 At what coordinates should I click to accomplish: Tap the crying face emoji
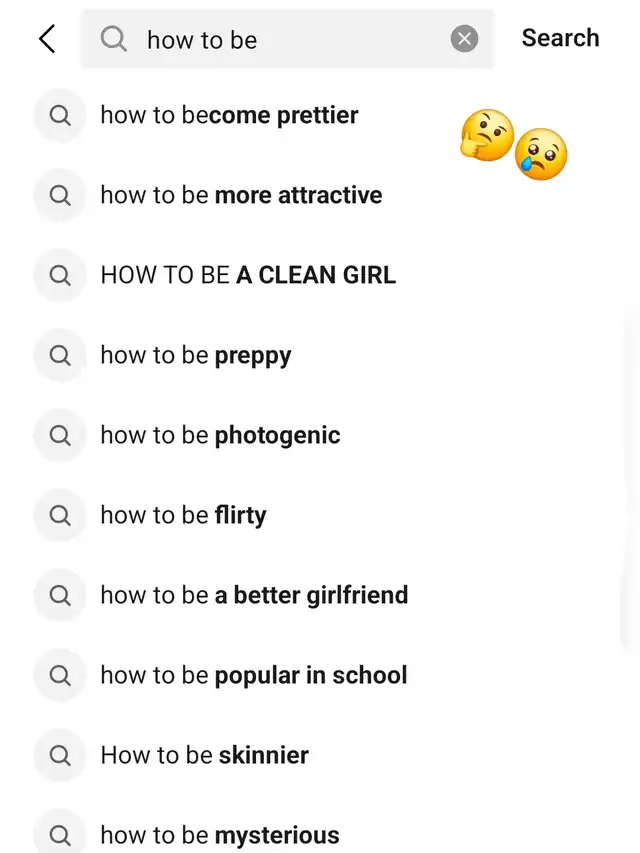coord(541,155)
